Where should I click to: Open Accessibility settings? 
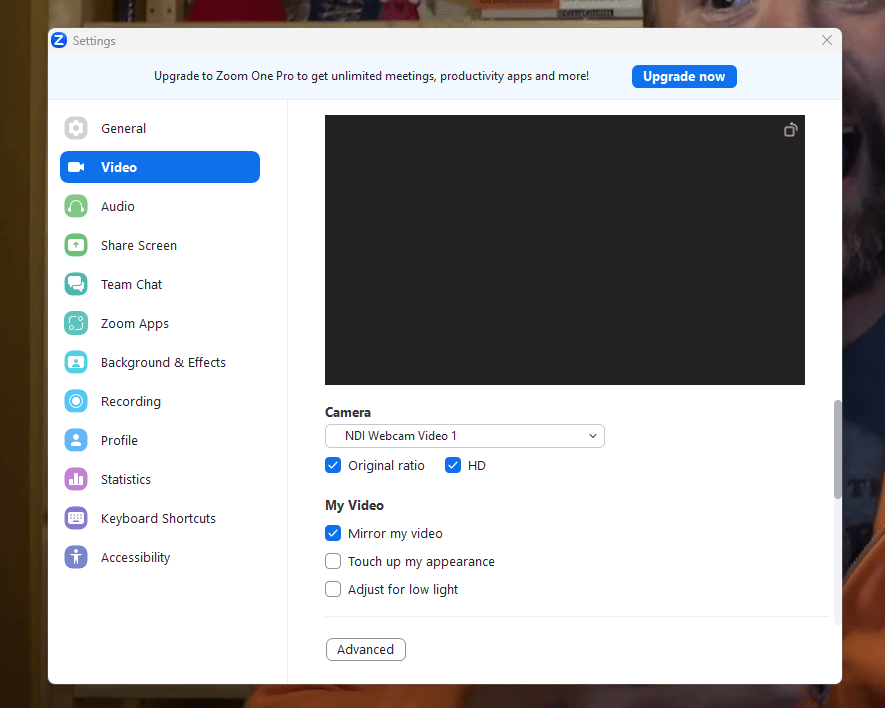[x=160, y=557]
